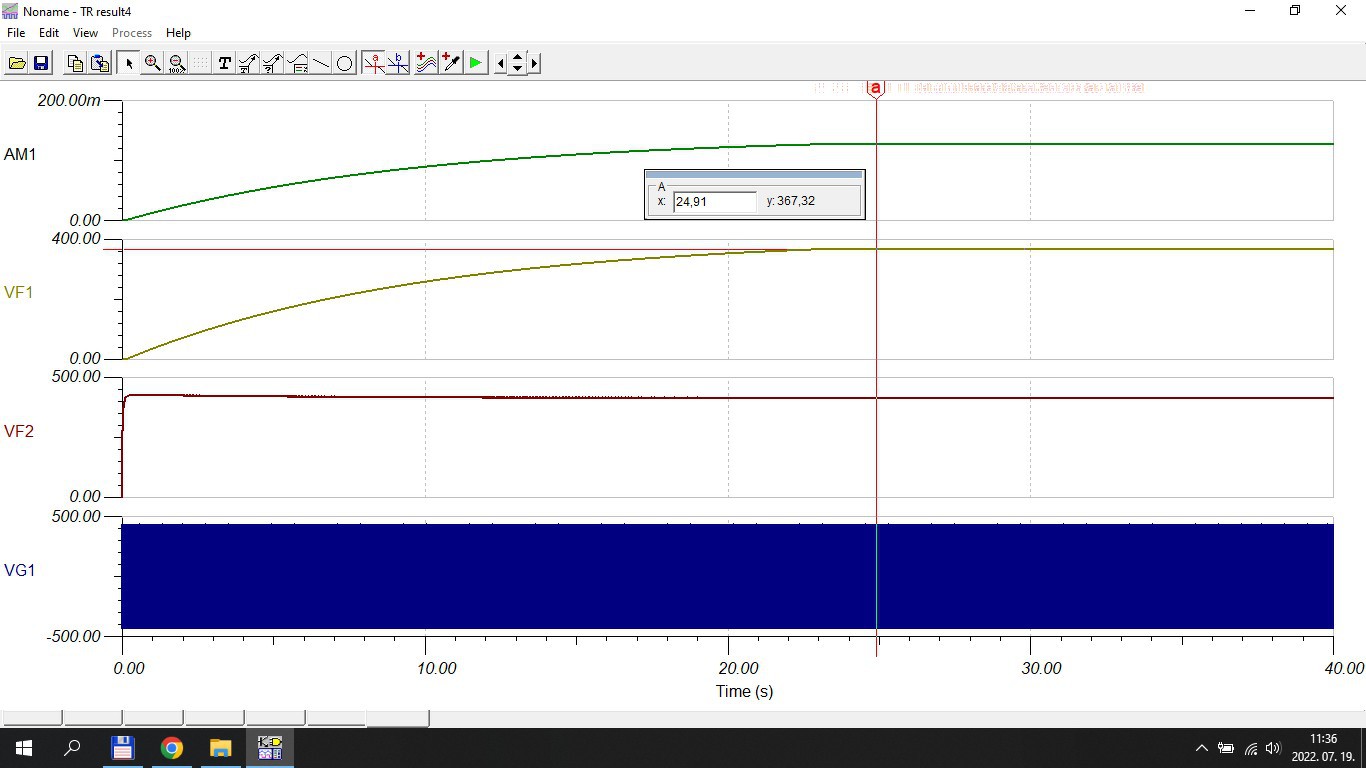Select the arrow pointer tool
Viewport: 1366px width, 768px height.
click(x=128, y=63)
